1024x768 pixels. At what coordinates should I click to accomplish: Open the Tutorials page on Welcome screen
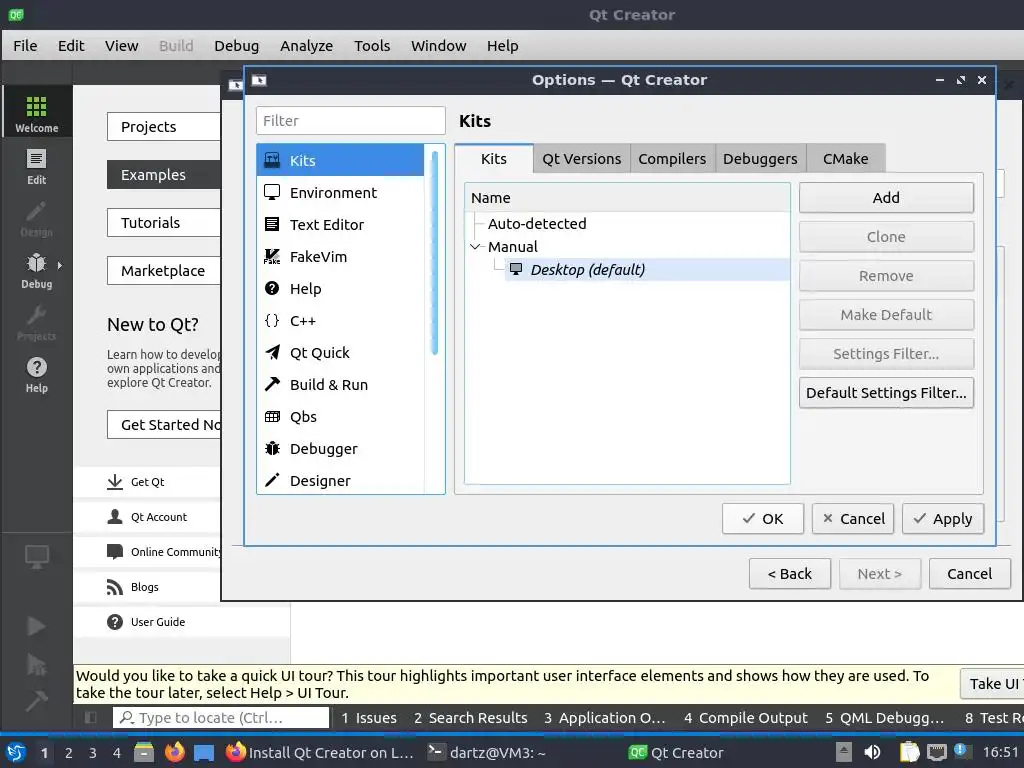click(x=164, y=223)
